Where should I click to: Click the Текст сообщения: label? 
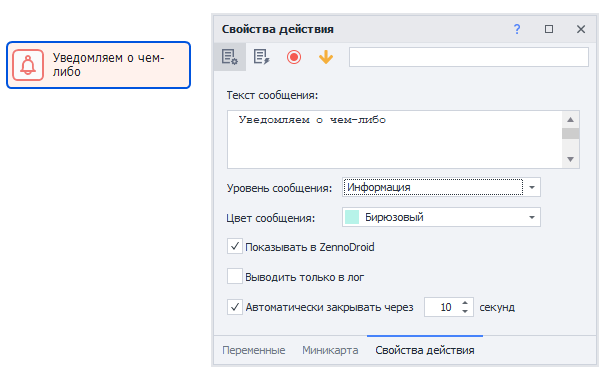[x=272, y=95]
